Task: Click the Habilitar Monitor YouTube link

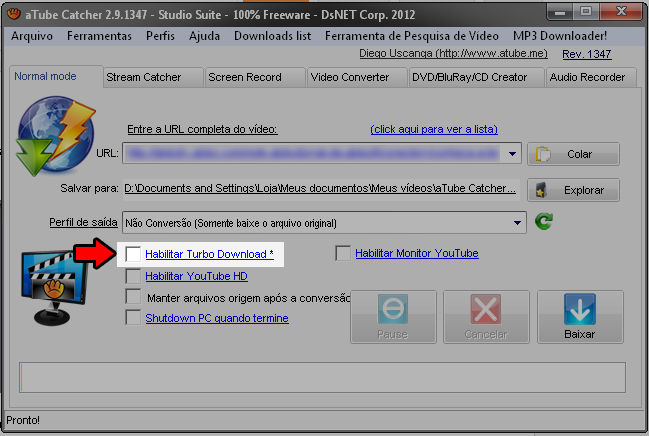Action: [417, 253]
